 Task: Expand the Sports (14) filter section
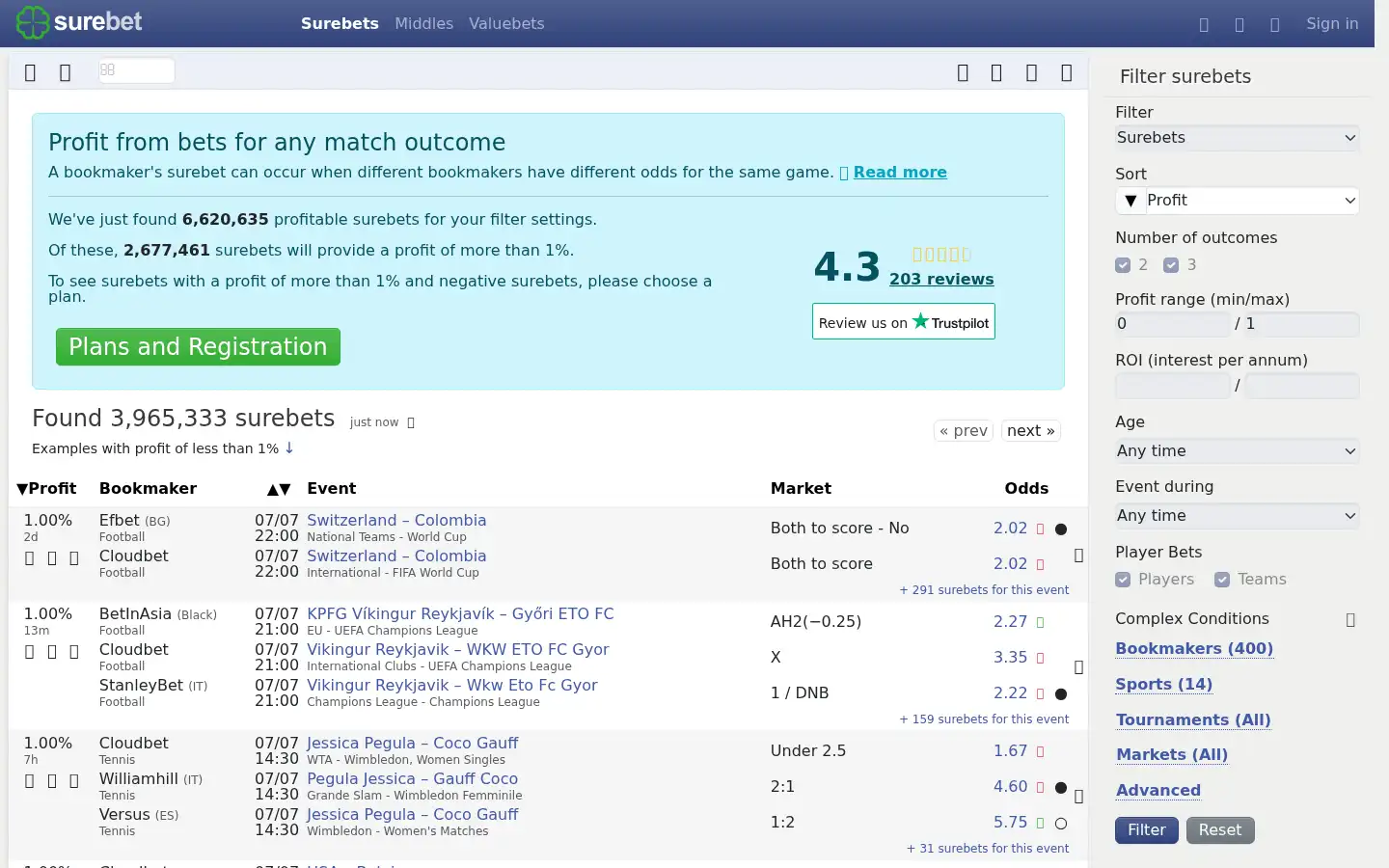tap(1164, 685)
